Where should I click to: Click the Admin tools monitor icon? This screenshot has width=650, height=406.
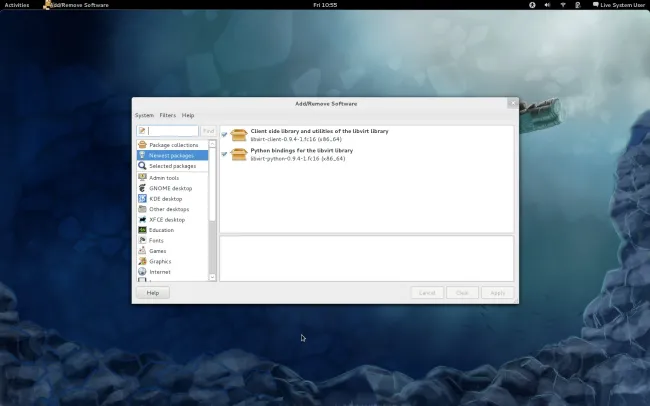click(142, 177)
